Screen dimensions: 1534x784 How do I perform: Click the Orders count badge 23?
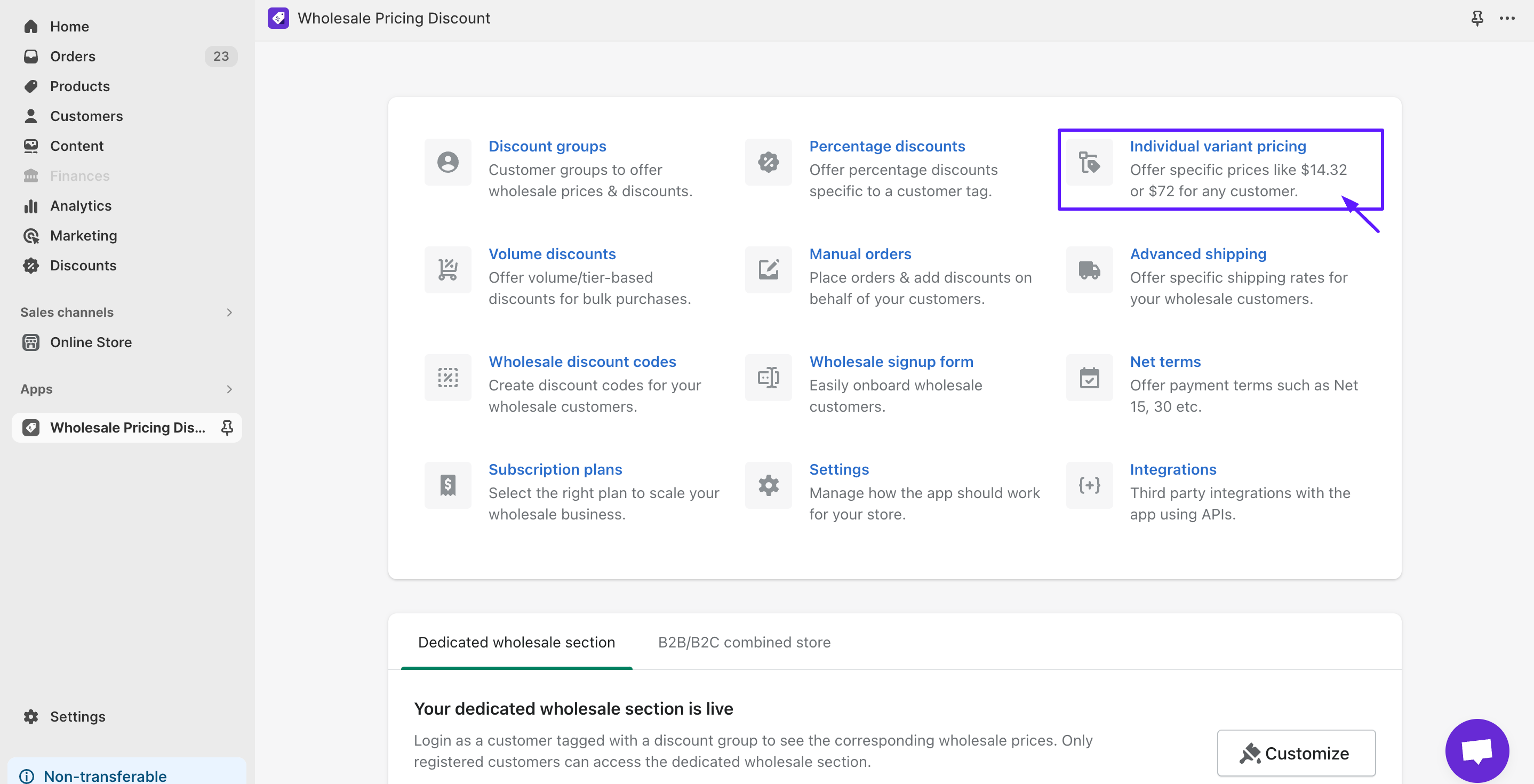[221, 56]
